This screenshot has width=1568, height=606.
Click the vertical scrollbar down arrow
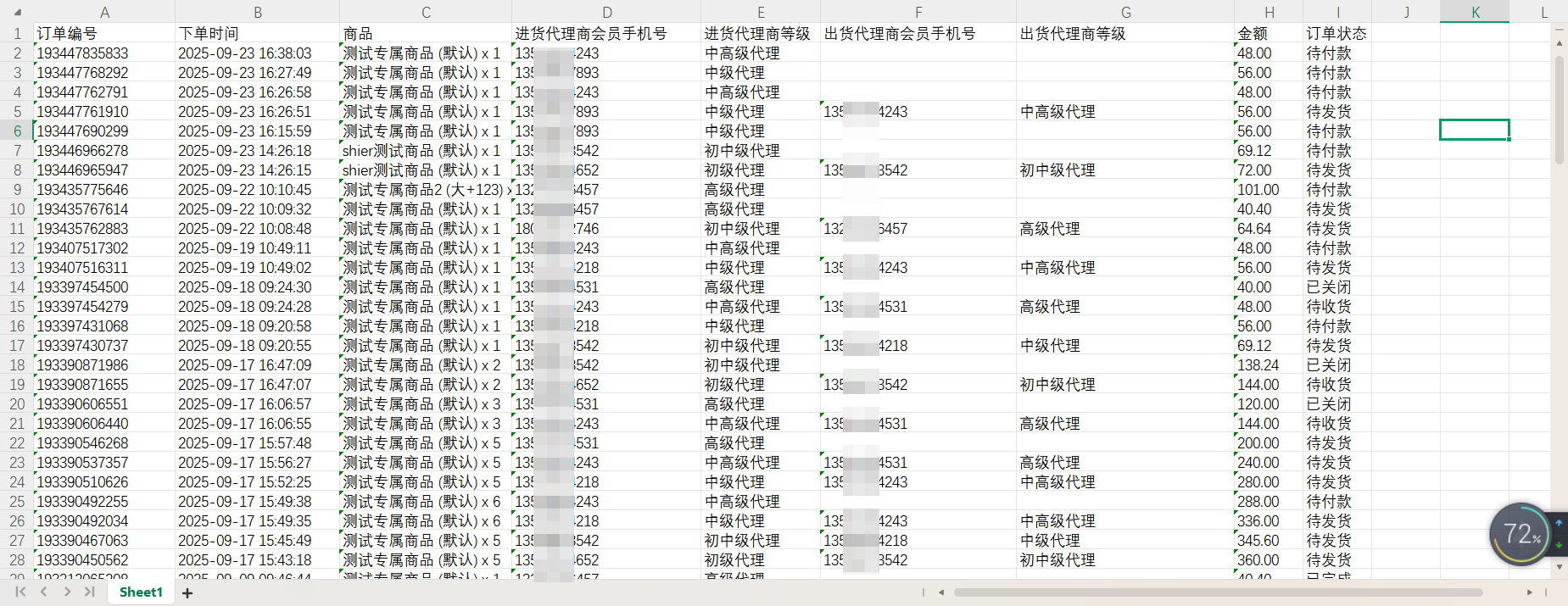[1559, 566]
